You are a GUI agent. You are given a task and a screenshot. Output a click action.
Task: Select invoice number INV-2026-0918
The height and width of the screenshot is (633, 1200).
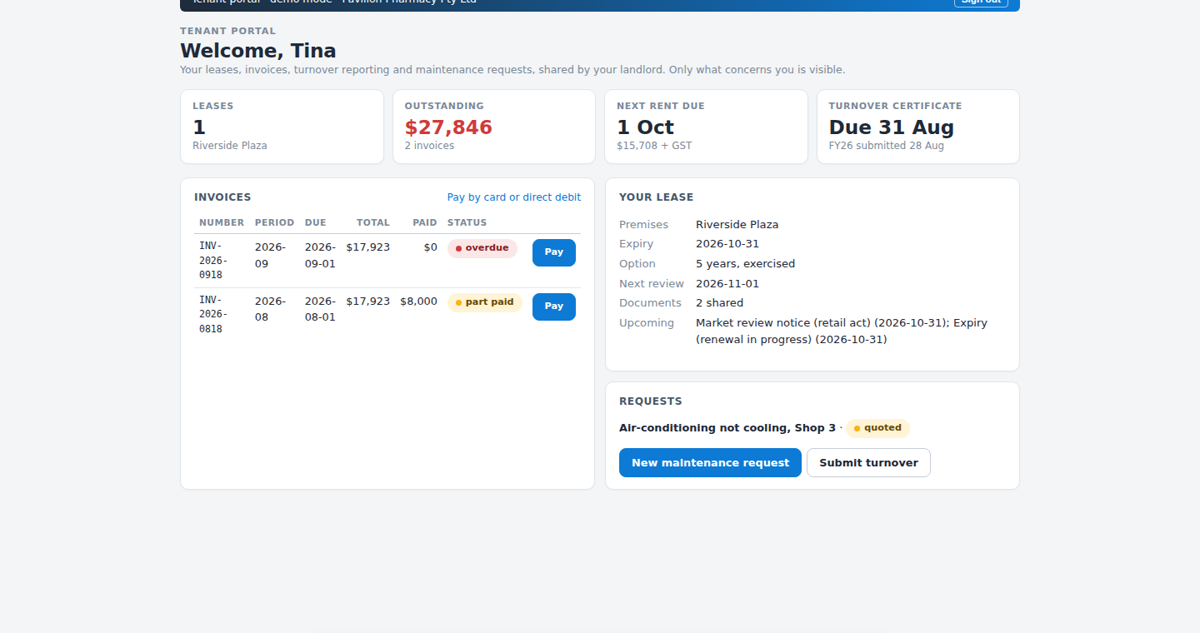pos(213,260)
